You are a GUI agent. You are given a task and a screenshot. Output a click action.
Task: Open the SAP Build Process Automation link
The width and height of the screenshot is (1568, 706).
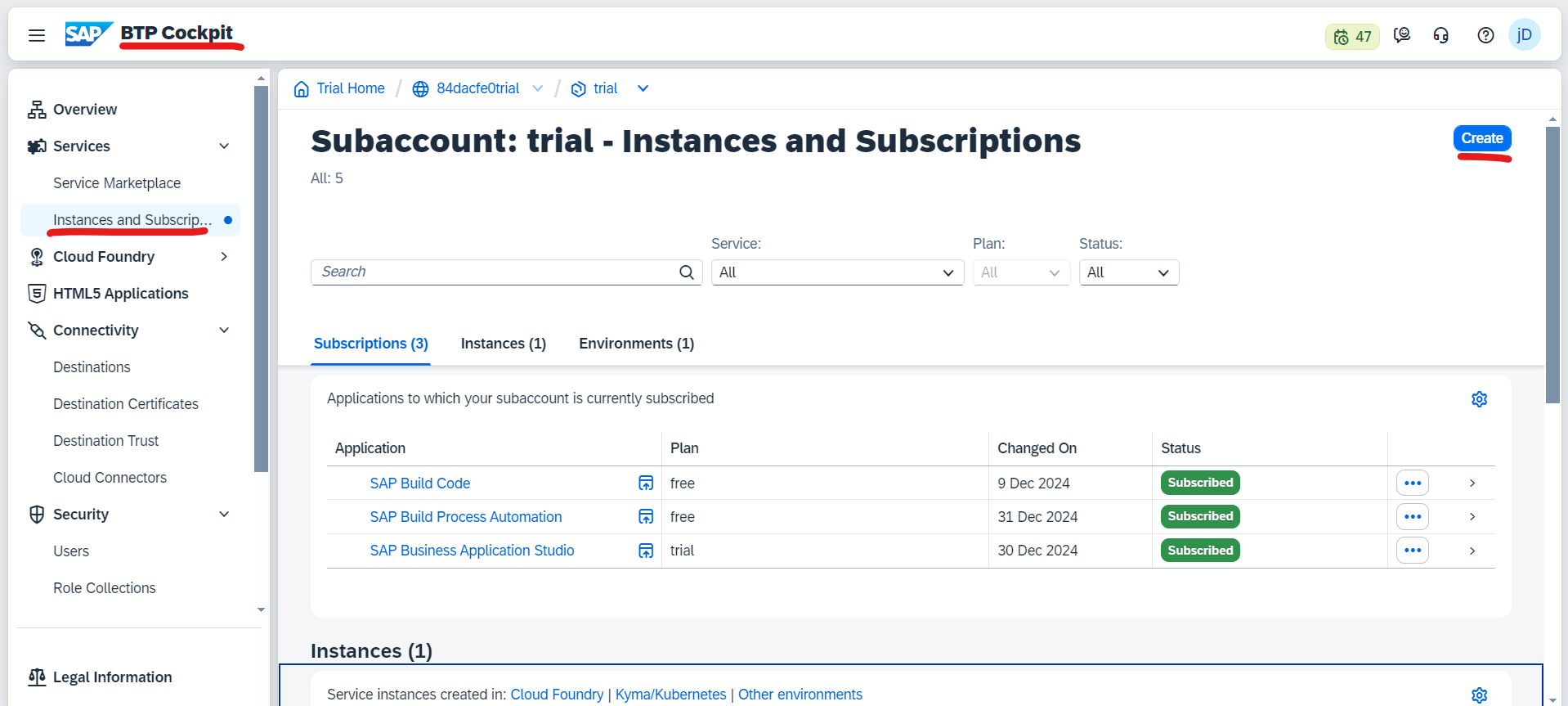tap(466, 517)
